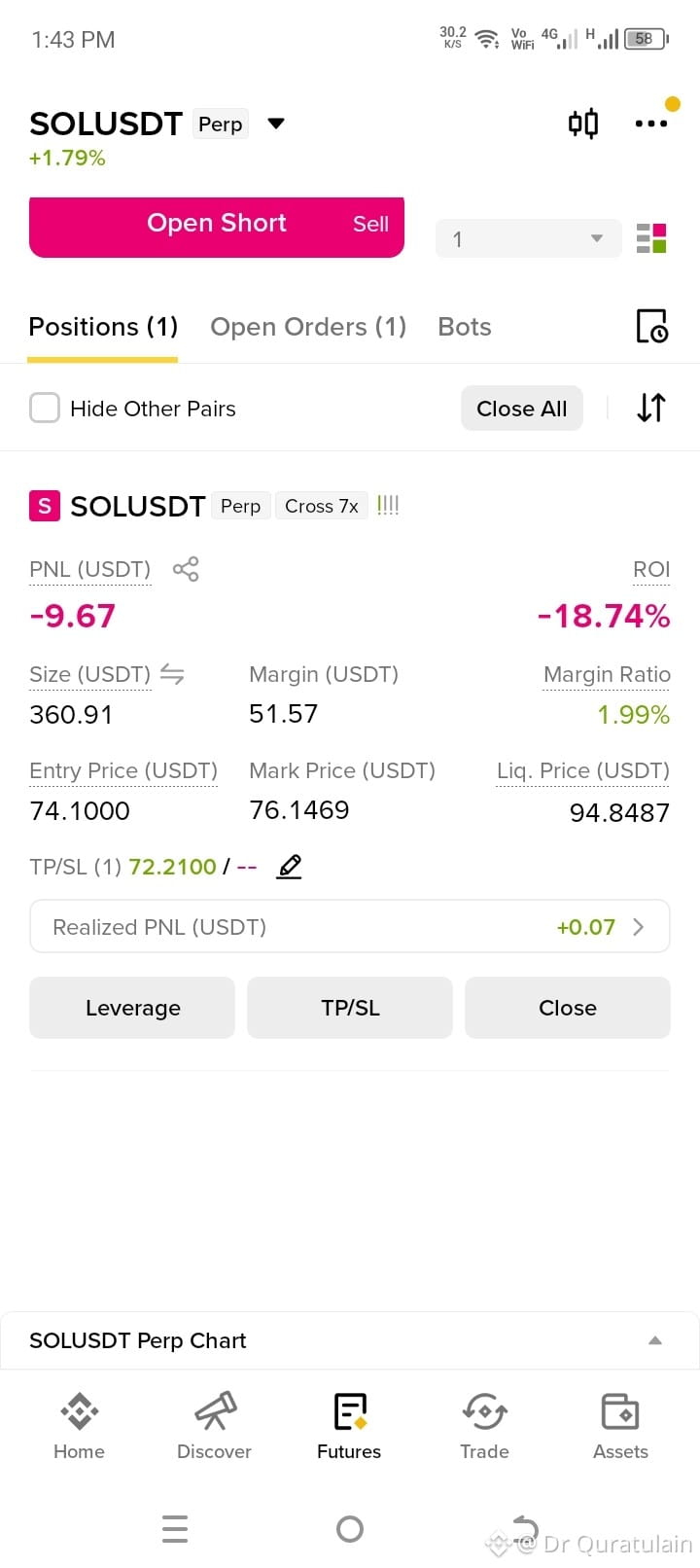700x1568 pixels.
Task: Open Realized PNL details row
Action: (350, 927)
